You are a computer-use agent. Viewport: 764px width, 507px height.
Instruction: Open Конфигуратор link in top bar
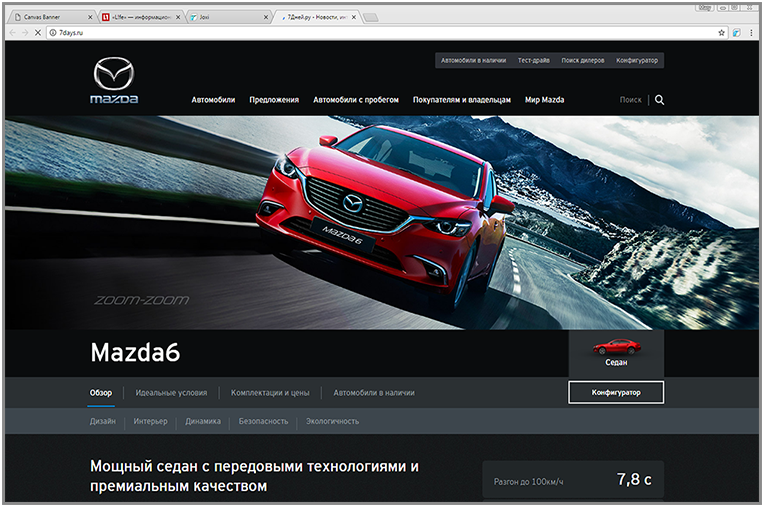point(637,60)
